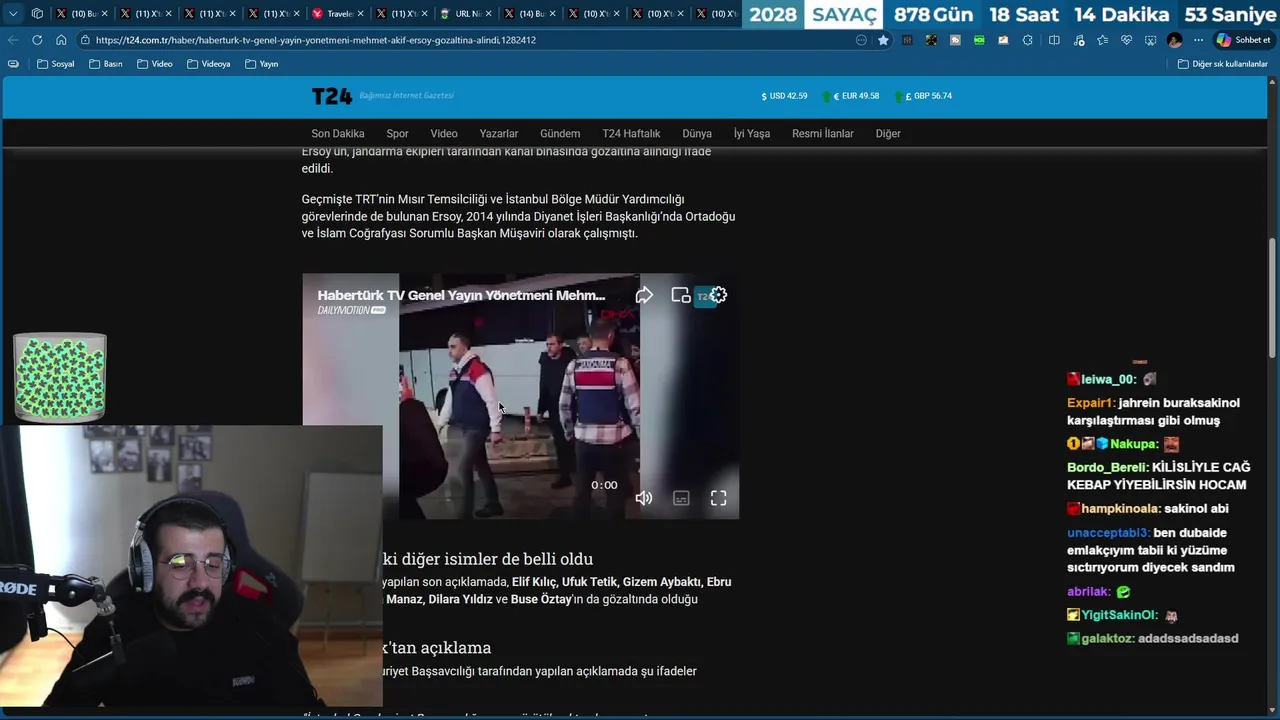Mute the video with speaker icon

[644, 498]
